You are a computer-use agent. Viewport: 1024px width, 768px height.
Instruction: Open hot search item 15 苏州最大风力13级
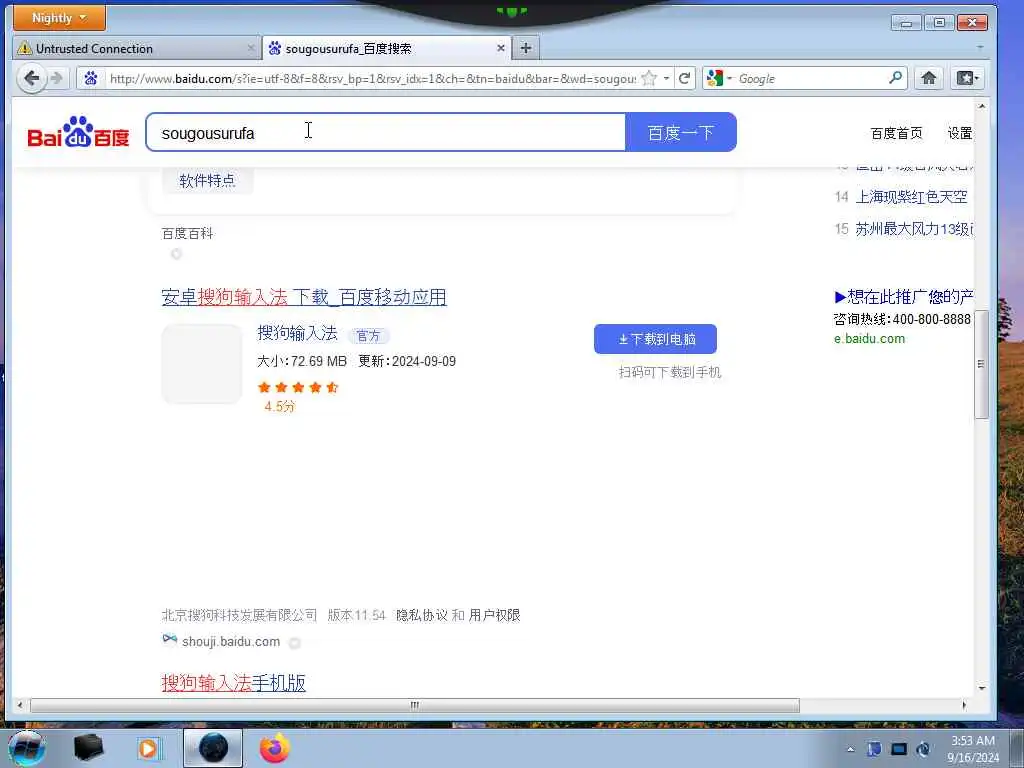[x=914, y=229]
